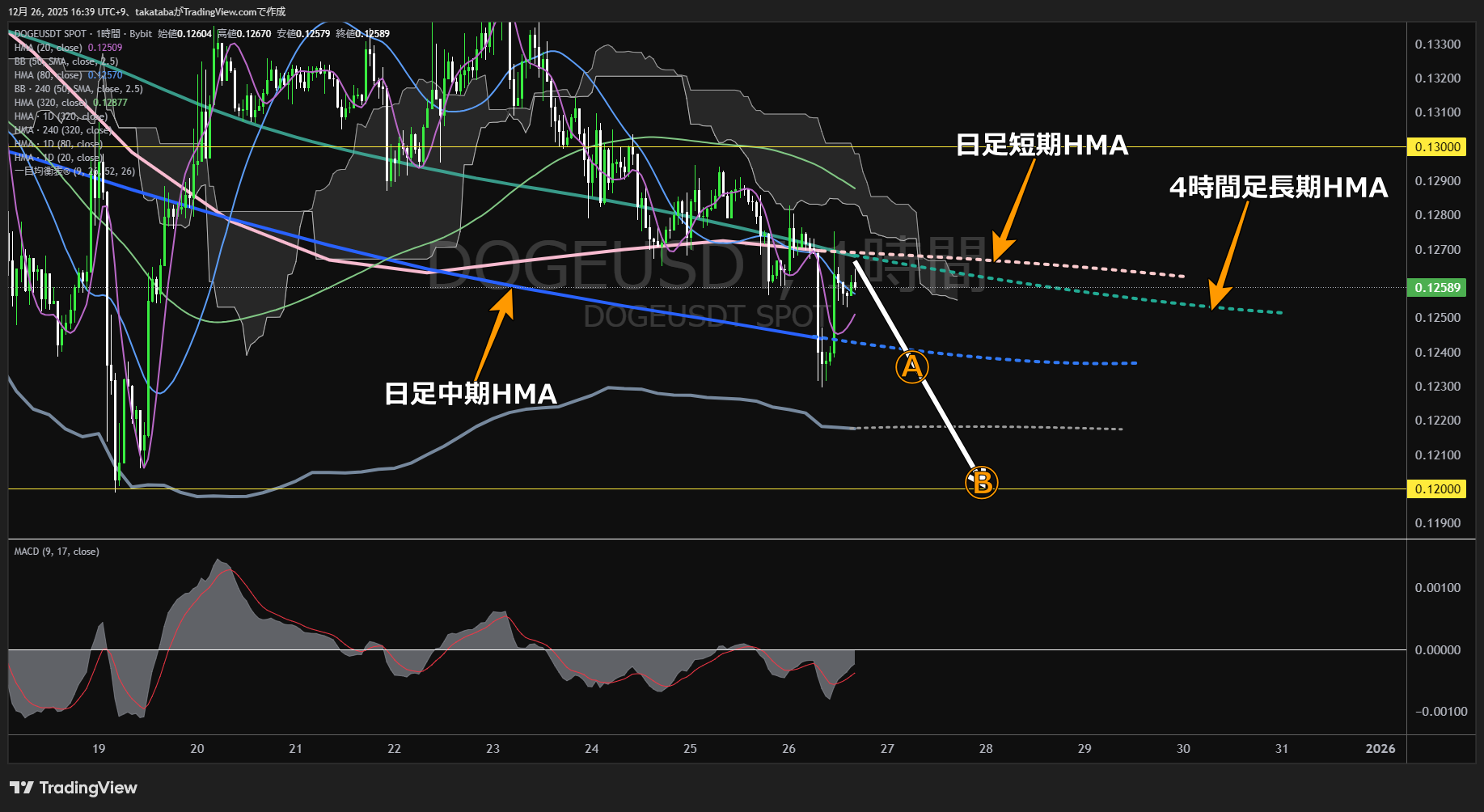The height and width of the screenshot is (812, 1484).
Task: Click the HMA 320 value 0.12877
Action: click(x=110, y=103)
